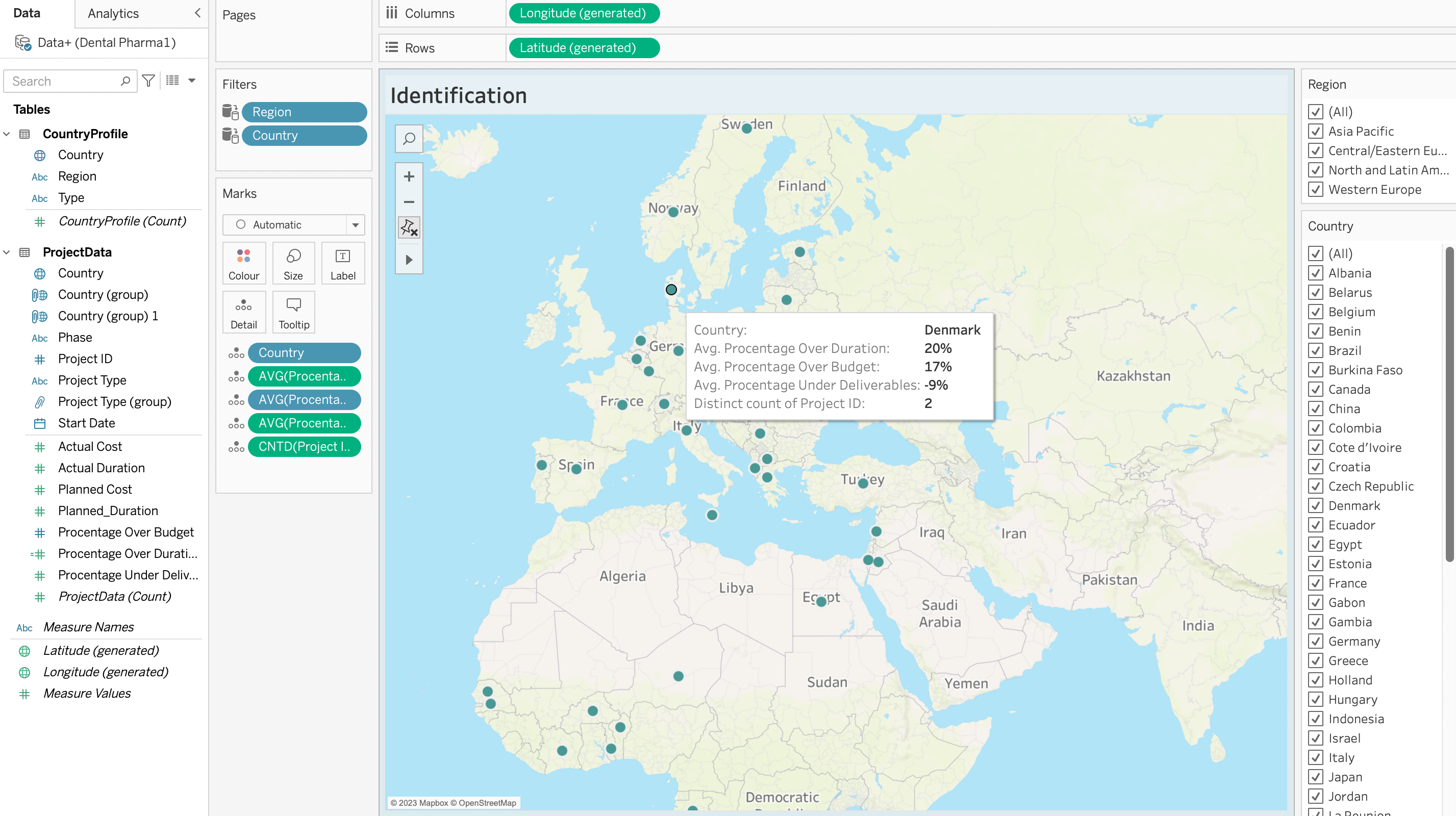This screenshot has height=816, width=1456.
Task: Open the Automatic mark type dropdown
Action: click(355, 224)
